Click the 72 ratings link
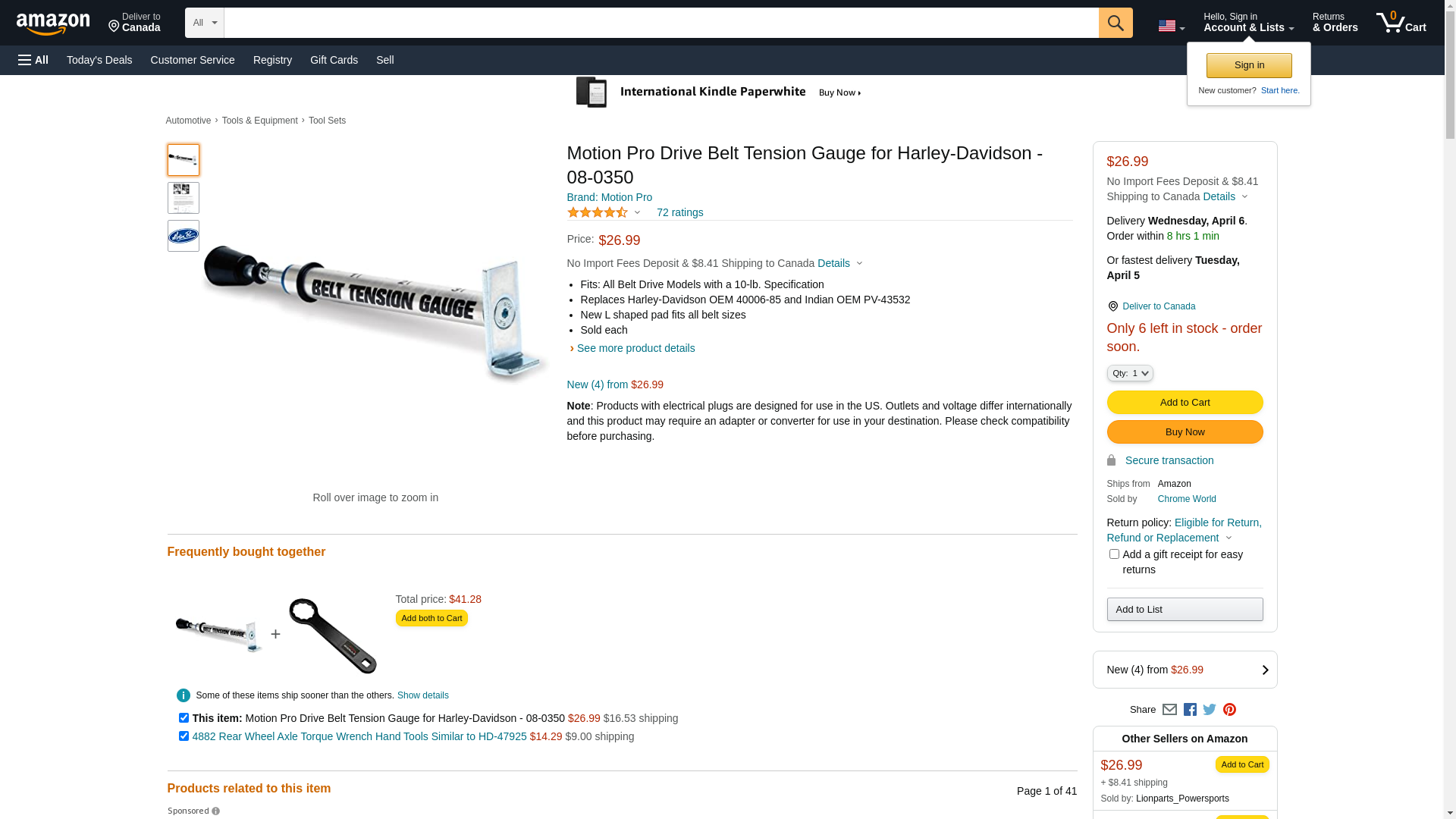 [679, 212]
